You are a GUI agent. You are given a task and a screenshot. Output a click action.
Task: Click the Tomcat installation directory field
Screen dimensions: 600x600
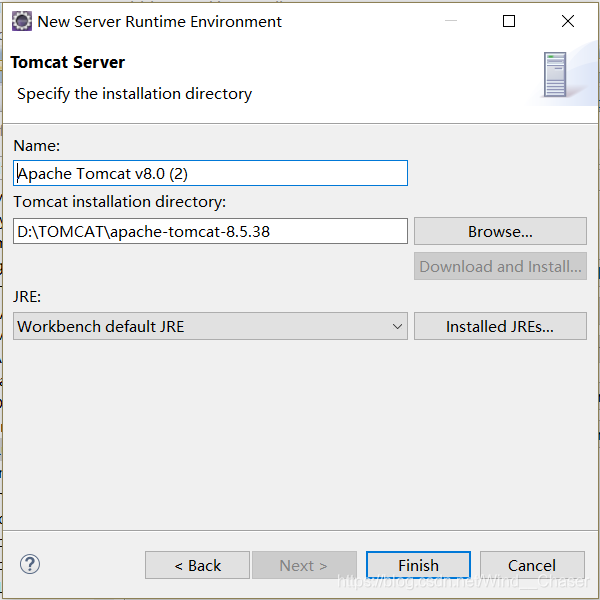210,231
